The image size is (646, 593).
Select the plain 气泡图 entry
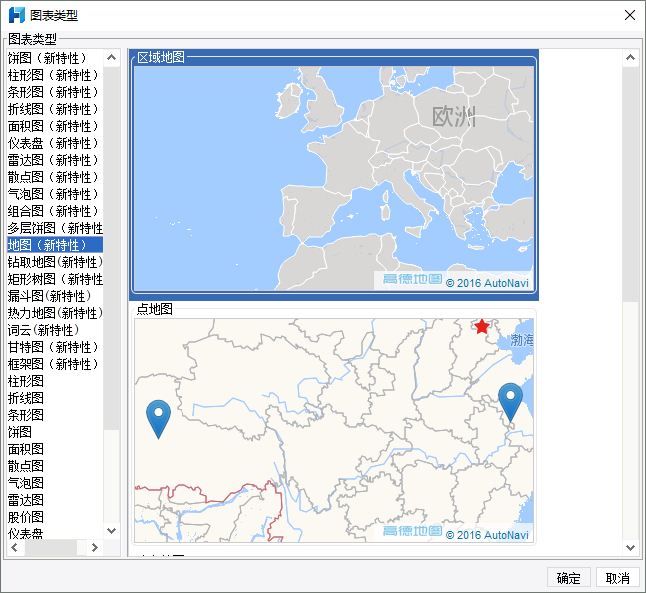55,483
